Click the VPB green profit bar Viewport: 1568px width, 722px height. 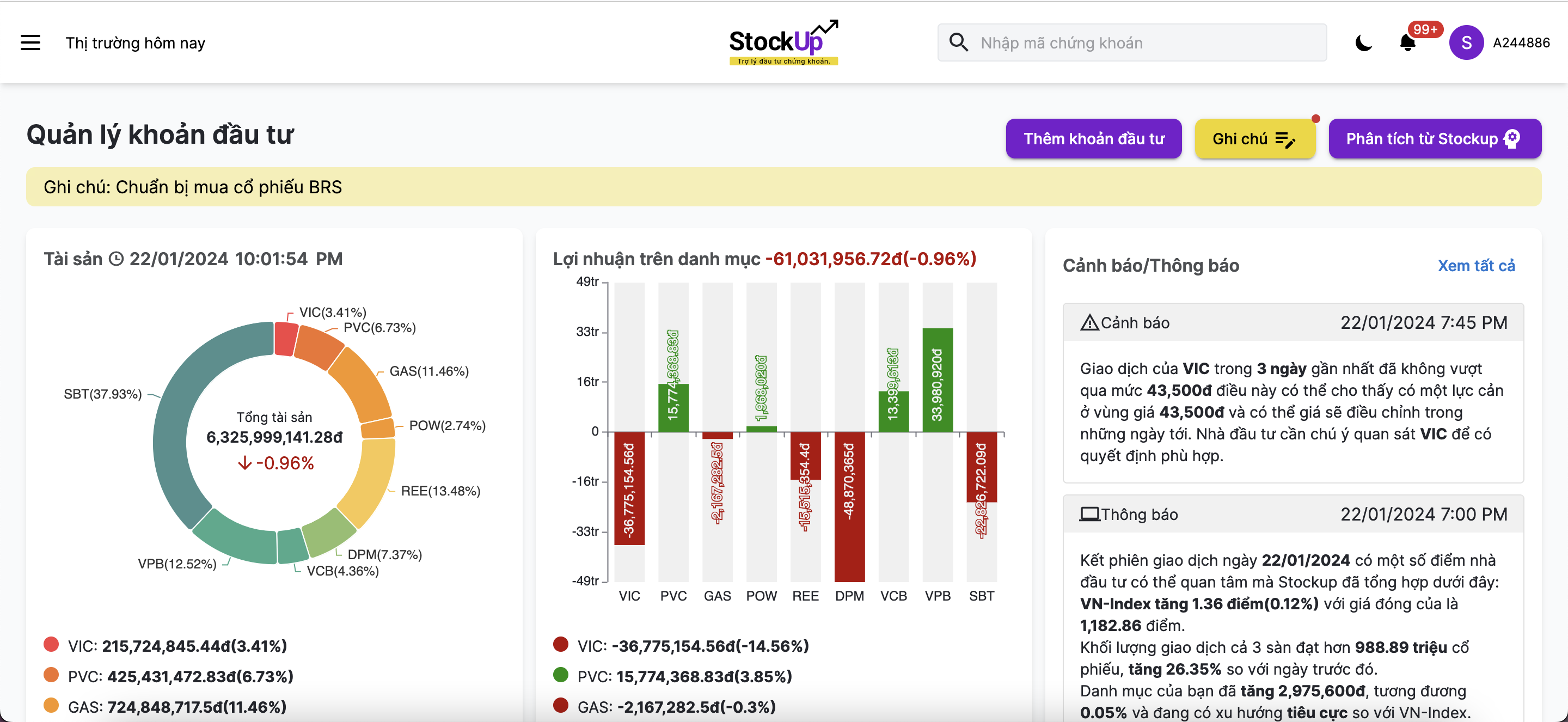[x=938, y=381]
